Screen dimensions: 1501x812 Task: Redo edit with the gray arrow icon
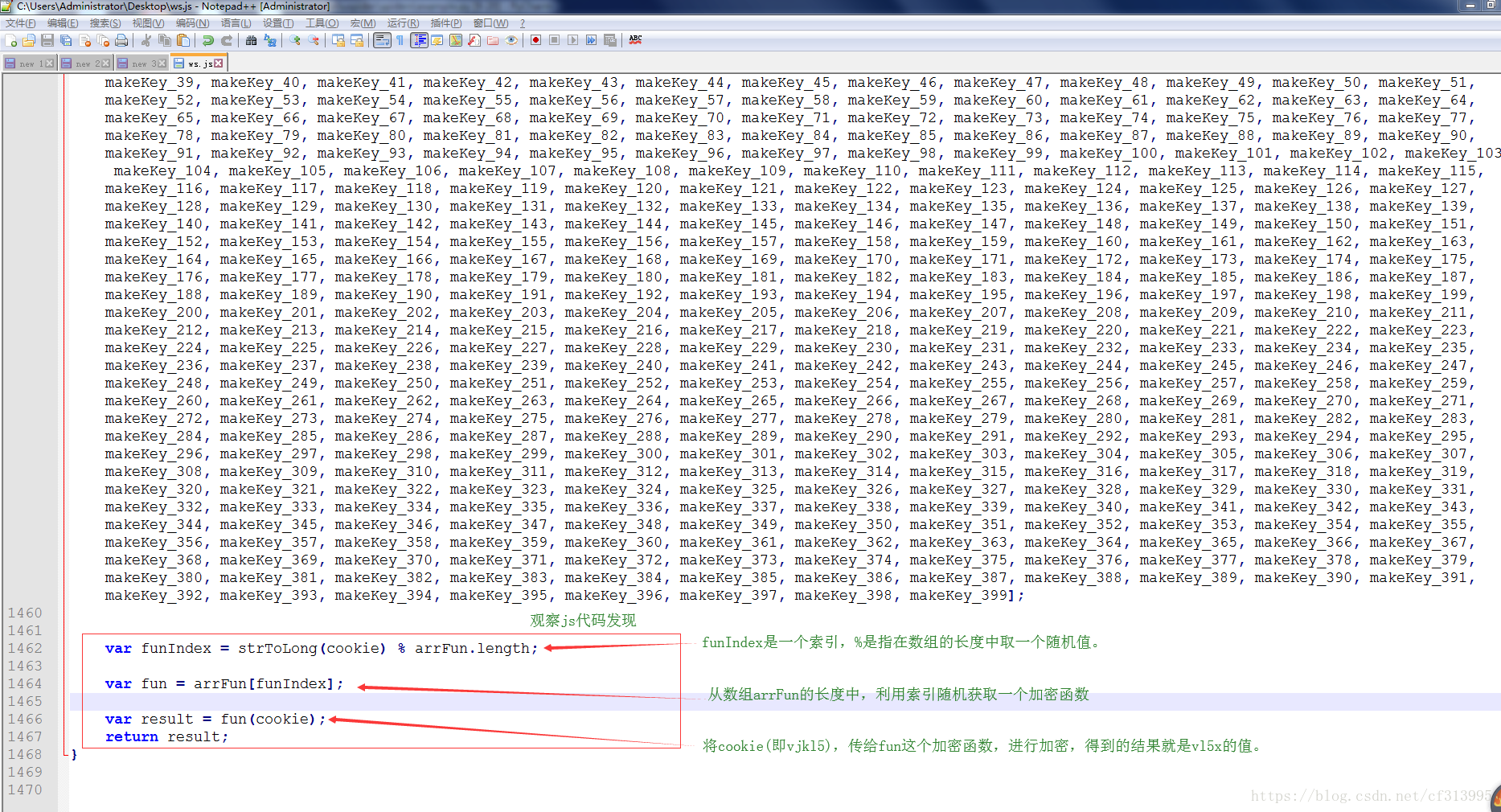pos(227,40)
